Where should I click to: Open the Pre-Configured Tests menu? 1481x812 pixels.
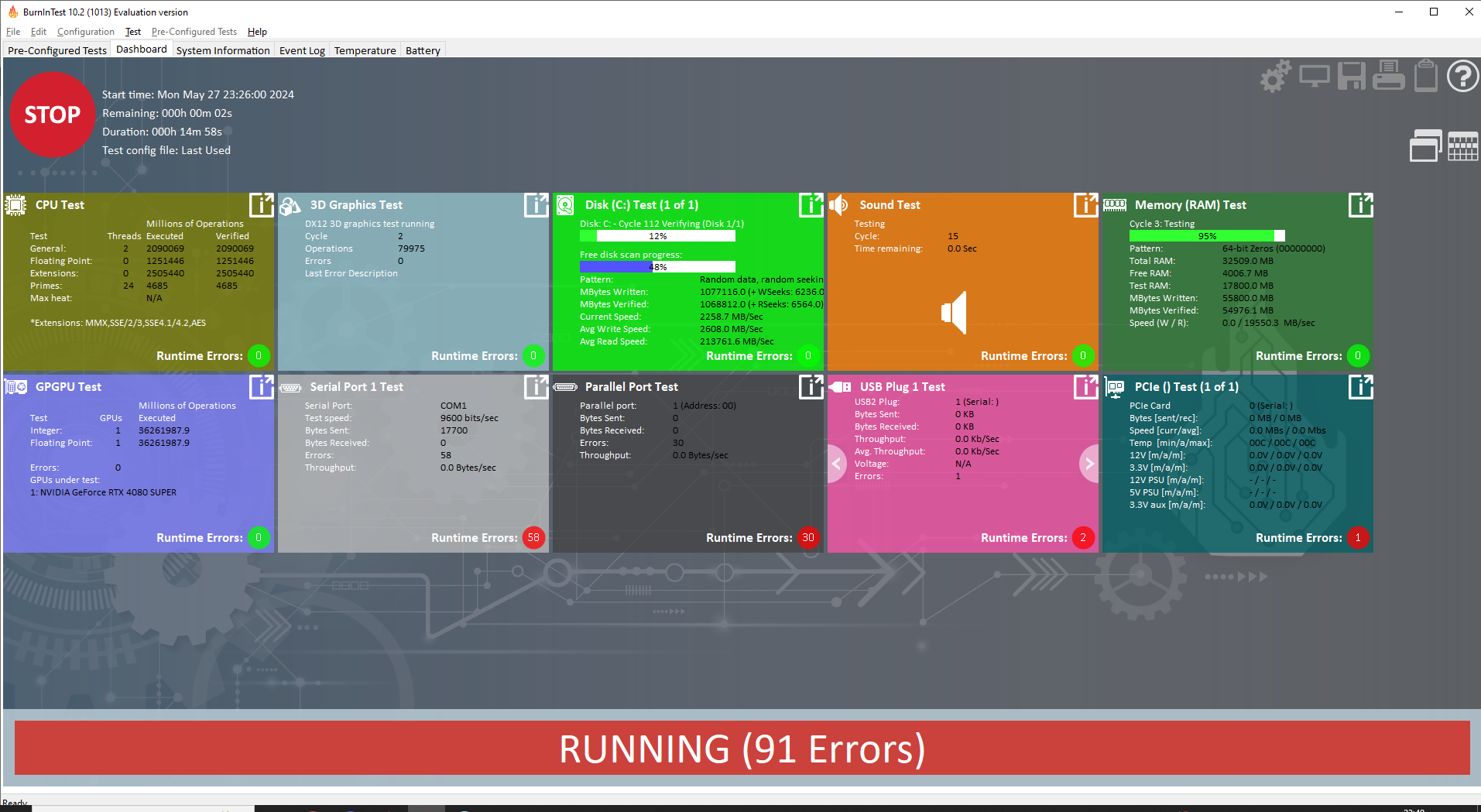(194, 32)
